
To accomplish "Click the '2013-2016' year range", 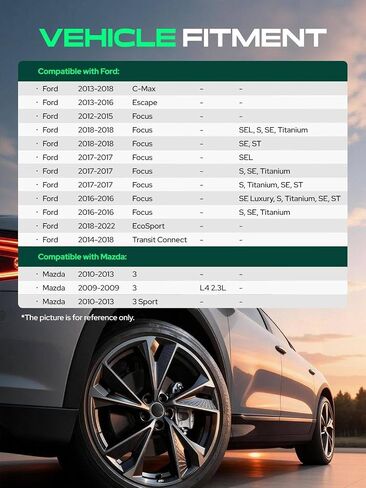I will coord(96,103).
